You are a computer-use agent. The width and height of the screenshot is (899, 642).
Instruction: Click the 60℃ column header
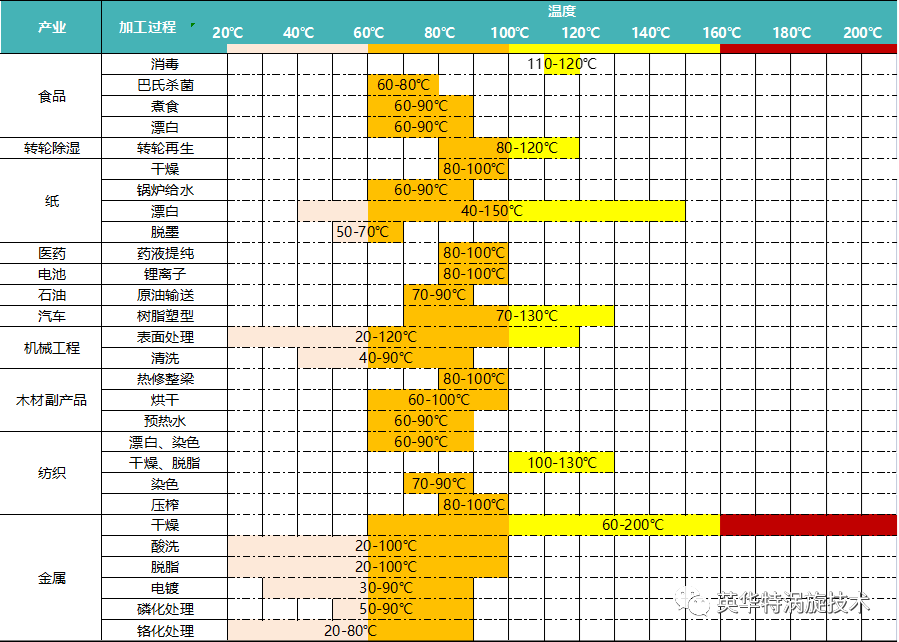368,33
